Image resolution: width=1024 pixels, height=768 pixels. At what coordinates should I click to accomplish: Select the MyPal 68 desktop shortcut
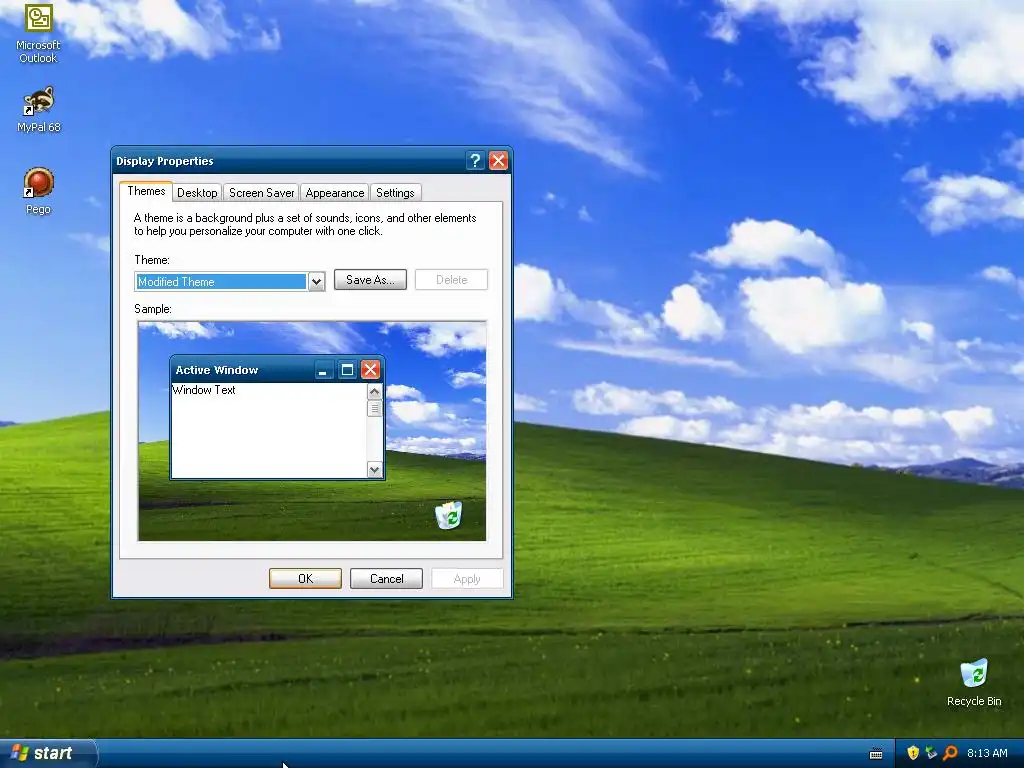38,109
